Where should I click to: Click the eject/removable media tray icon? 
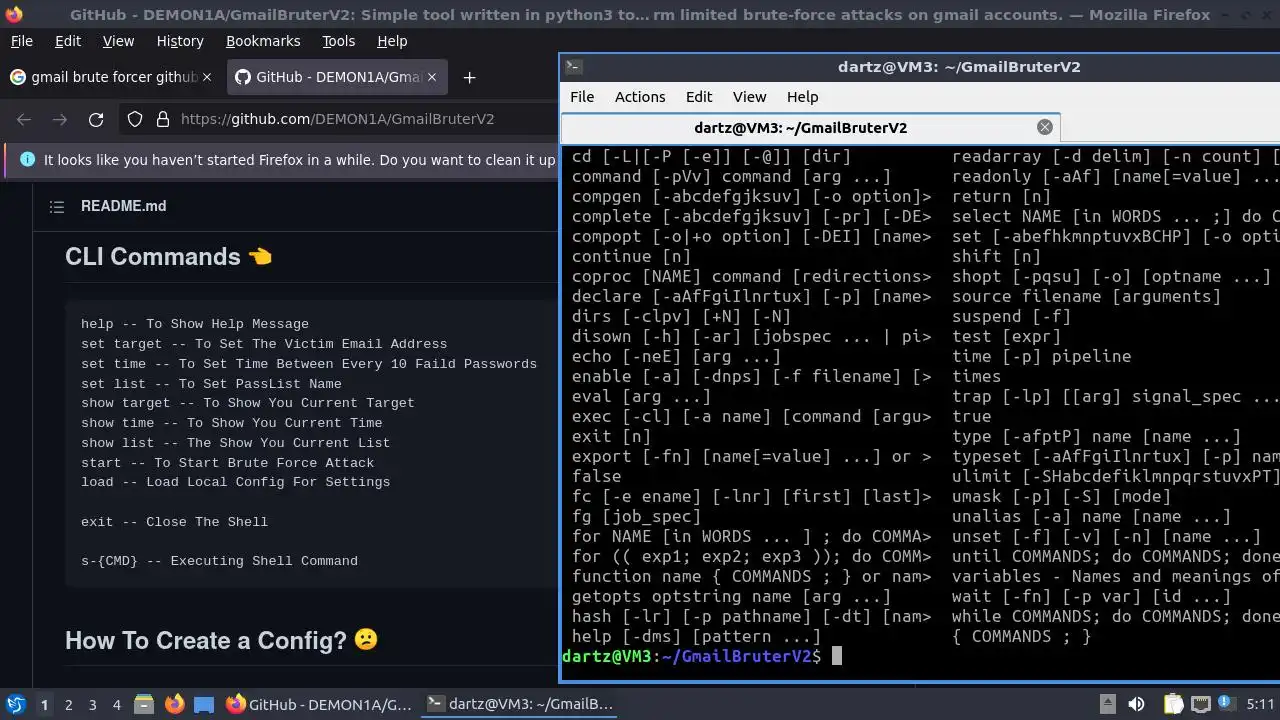coord(1108,704)
